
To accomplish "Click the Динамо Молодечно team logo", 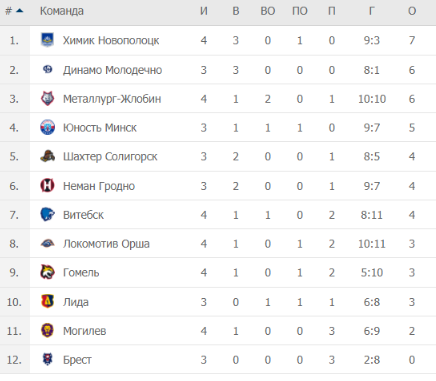I will coord(48,69).
